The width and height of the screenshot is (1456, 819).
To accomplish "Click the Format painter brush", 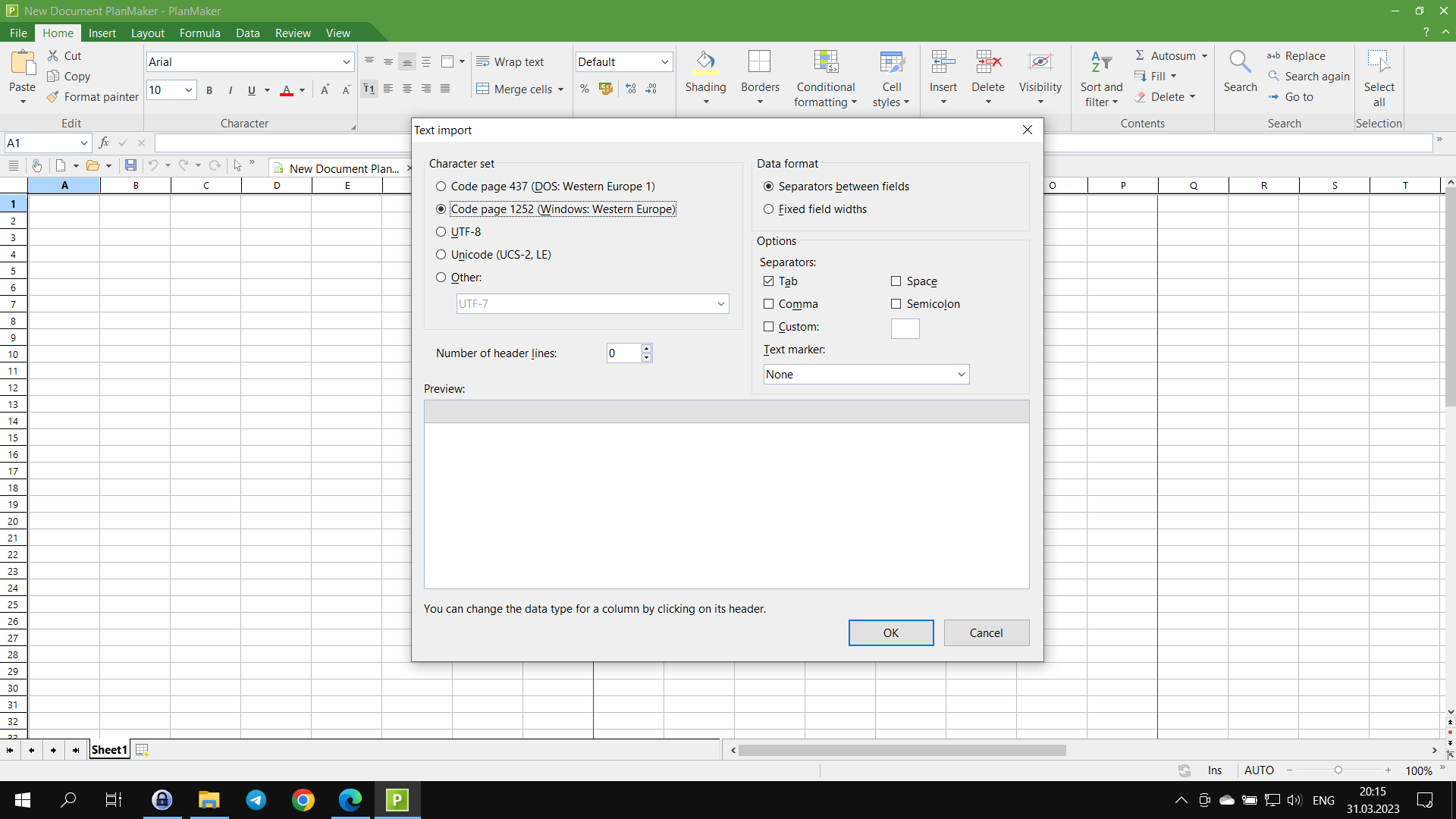I will pyautogui.click(x=53, y=97).
